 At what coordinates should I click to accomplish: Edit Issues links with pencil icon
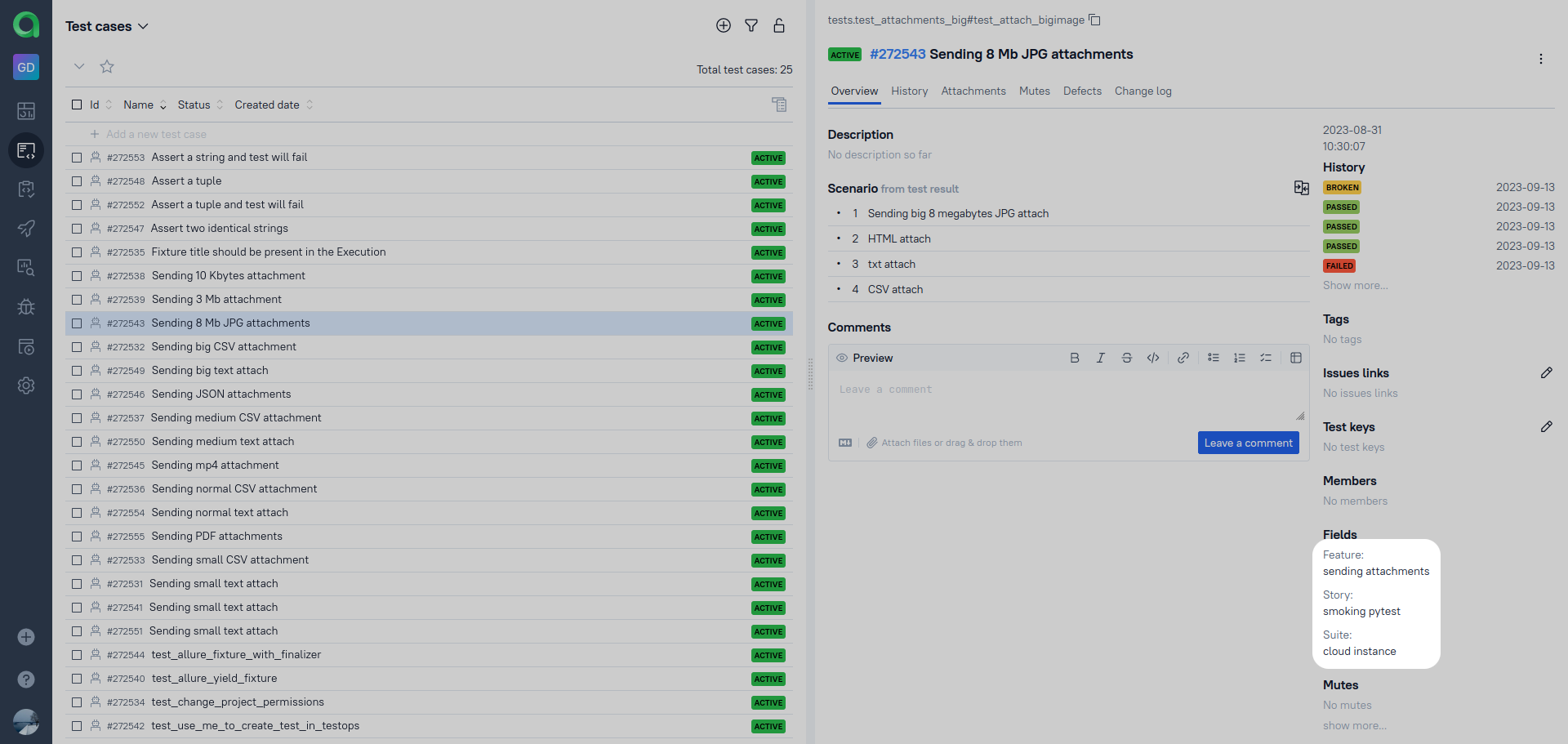(1546, 373)
